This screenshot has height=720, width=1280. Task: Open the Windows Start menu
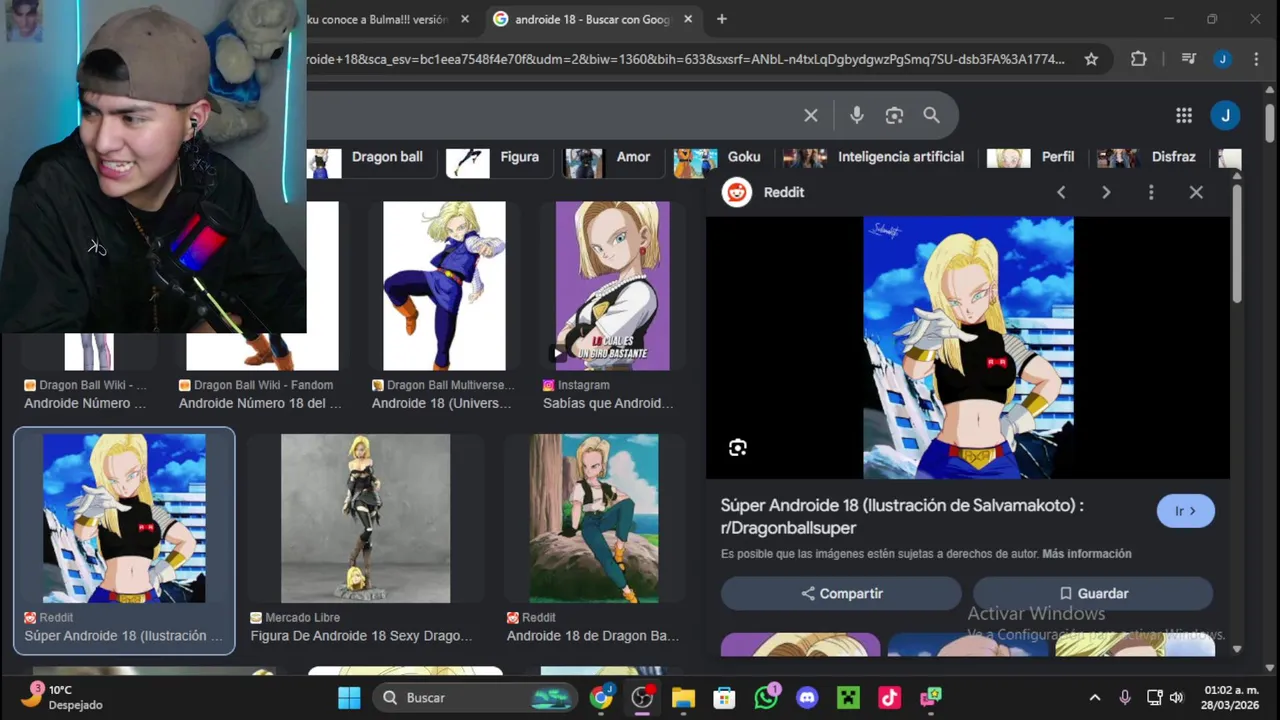click(349, 697)
